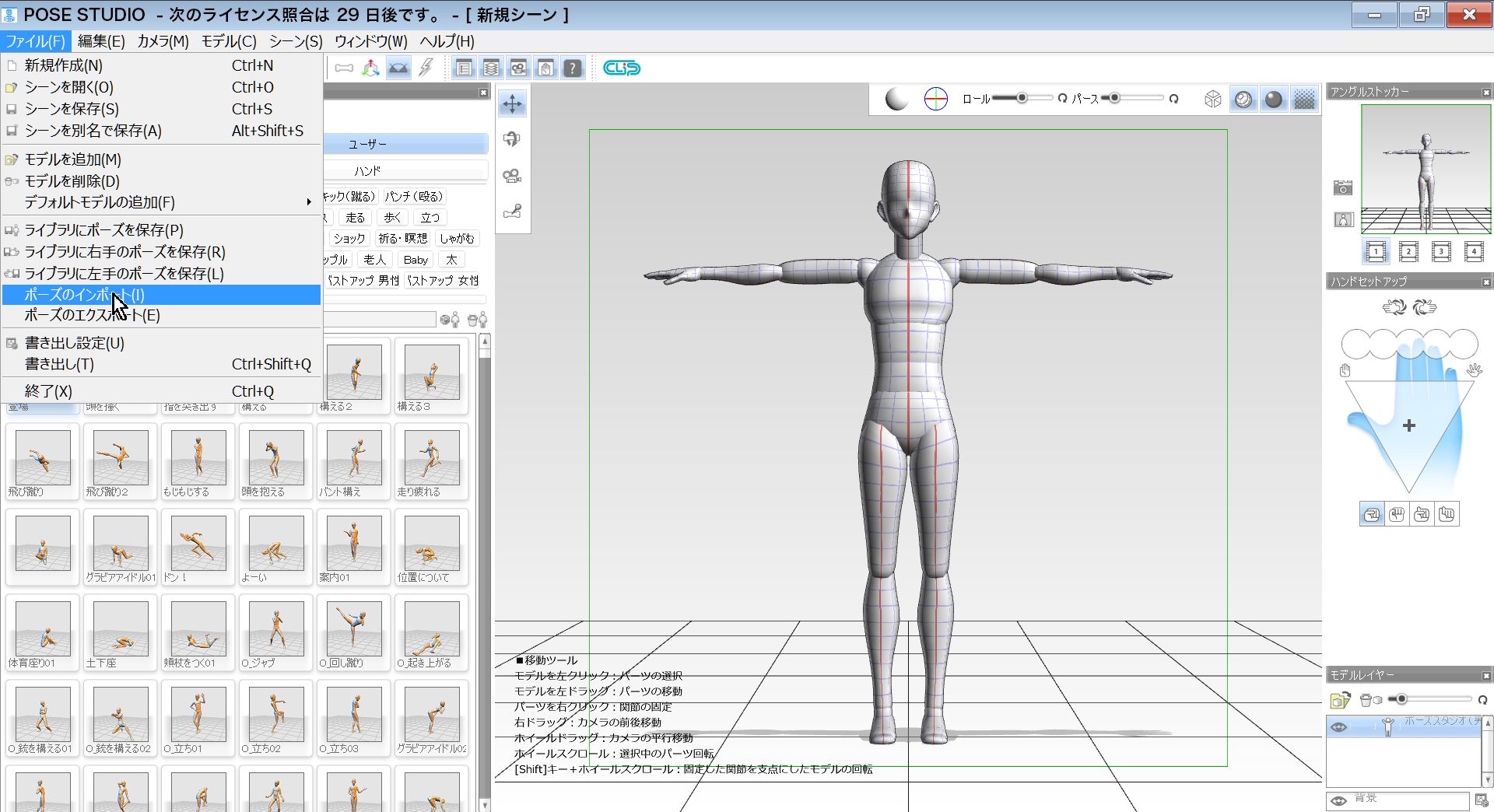Toggle the textured shading display mode icon

coord(1306,99)
